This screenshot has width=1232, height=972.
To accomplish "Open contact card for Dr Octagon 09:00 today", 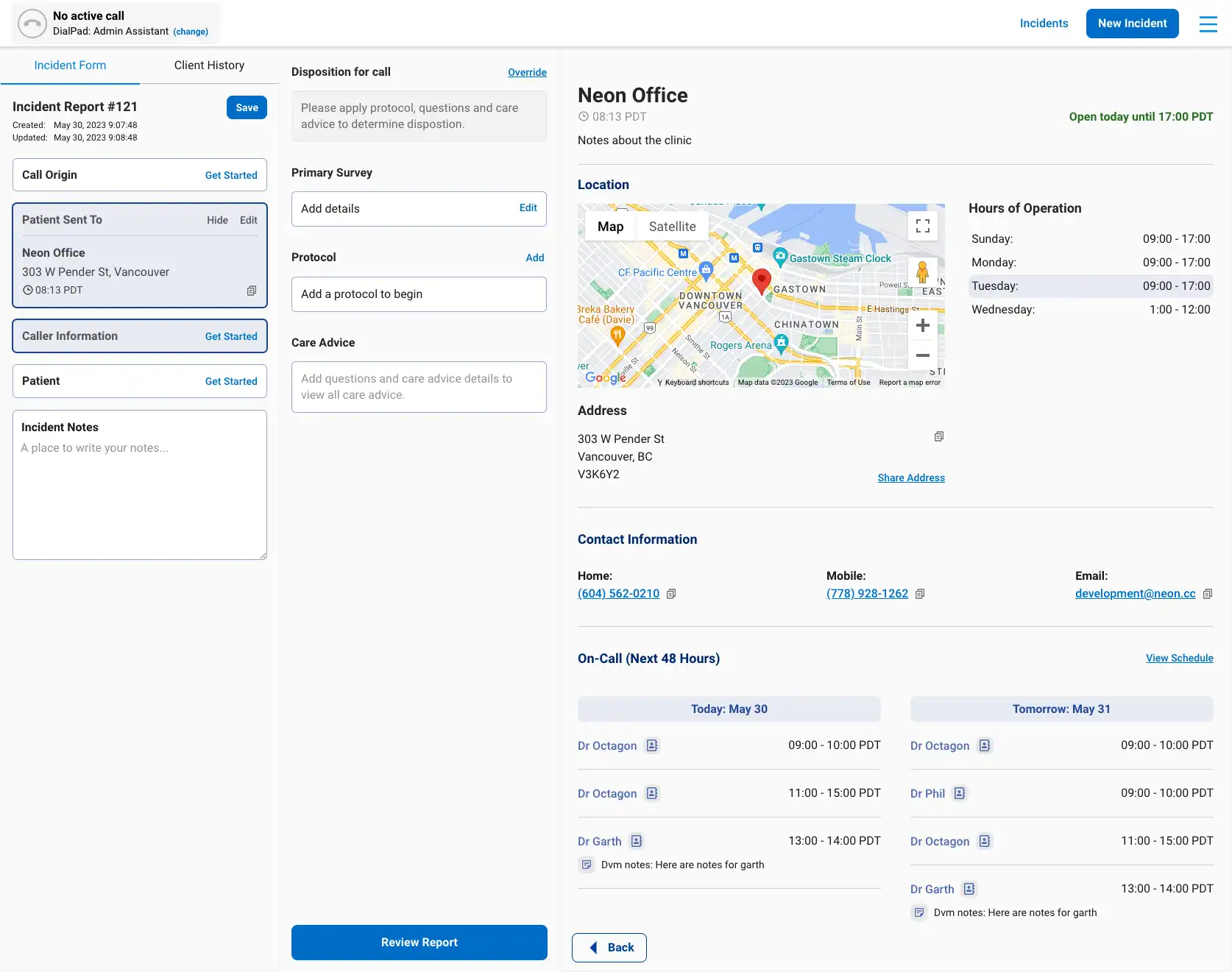I will pos(652,745).
